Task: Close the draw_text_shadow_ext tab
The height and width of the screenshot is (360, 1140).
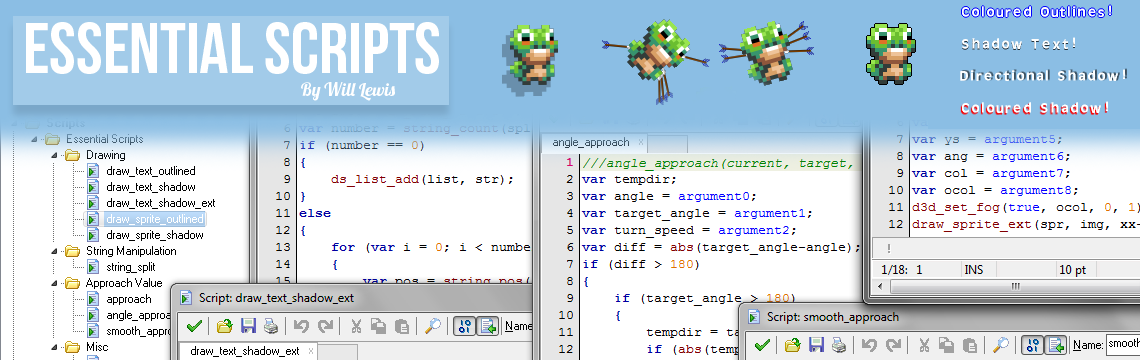Action: click(312, 351)
